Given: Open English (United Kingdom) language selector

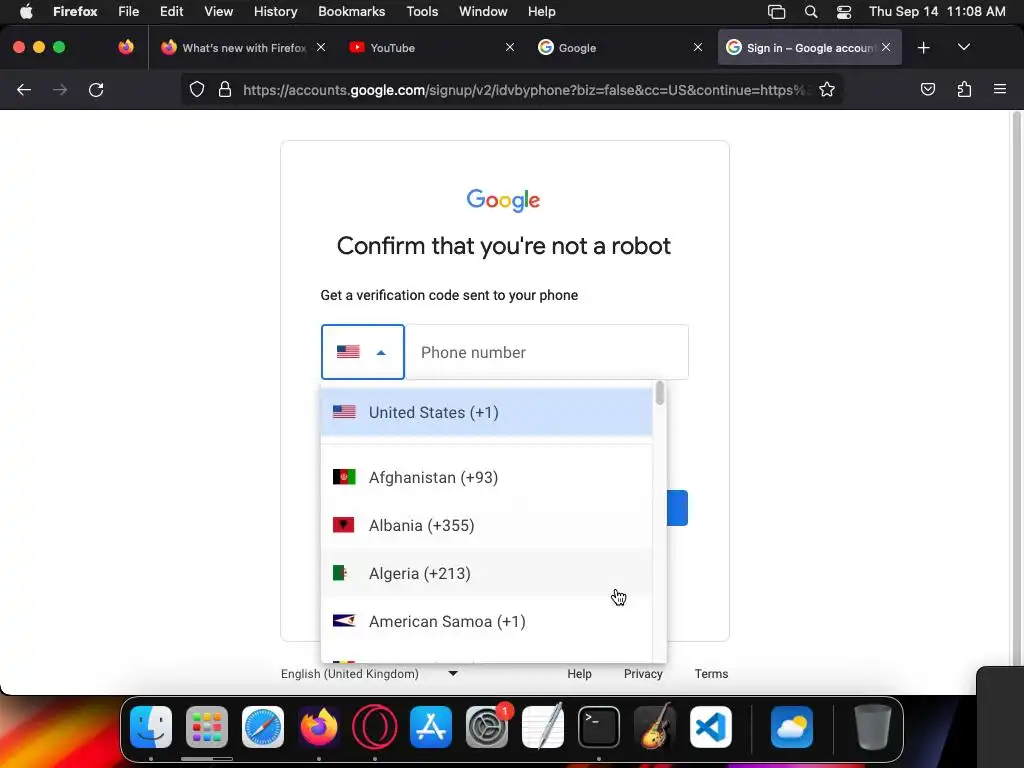Looking at the screenshot, I should tap(369, 673).
